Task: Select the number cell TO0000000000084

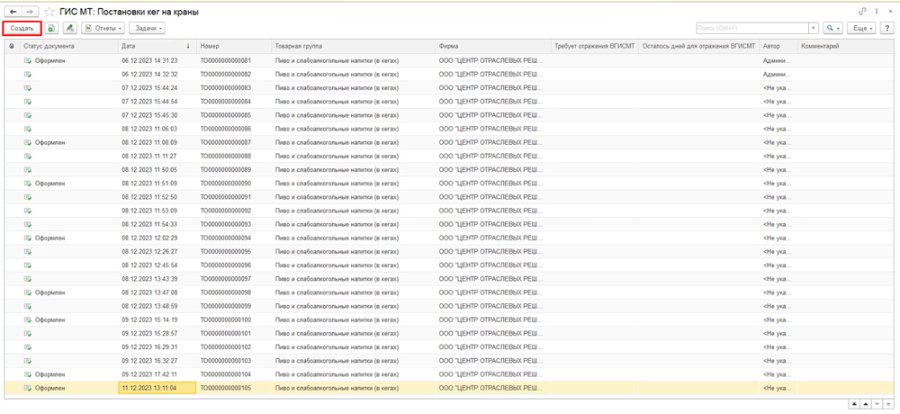Action: (x=226, y=102)
